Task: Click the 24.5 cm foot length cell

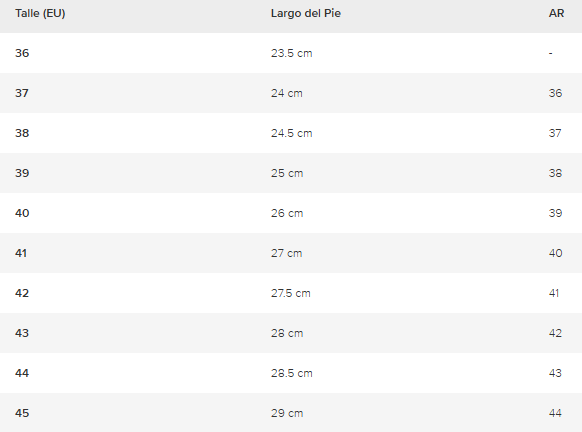Action: click(291, 134)
